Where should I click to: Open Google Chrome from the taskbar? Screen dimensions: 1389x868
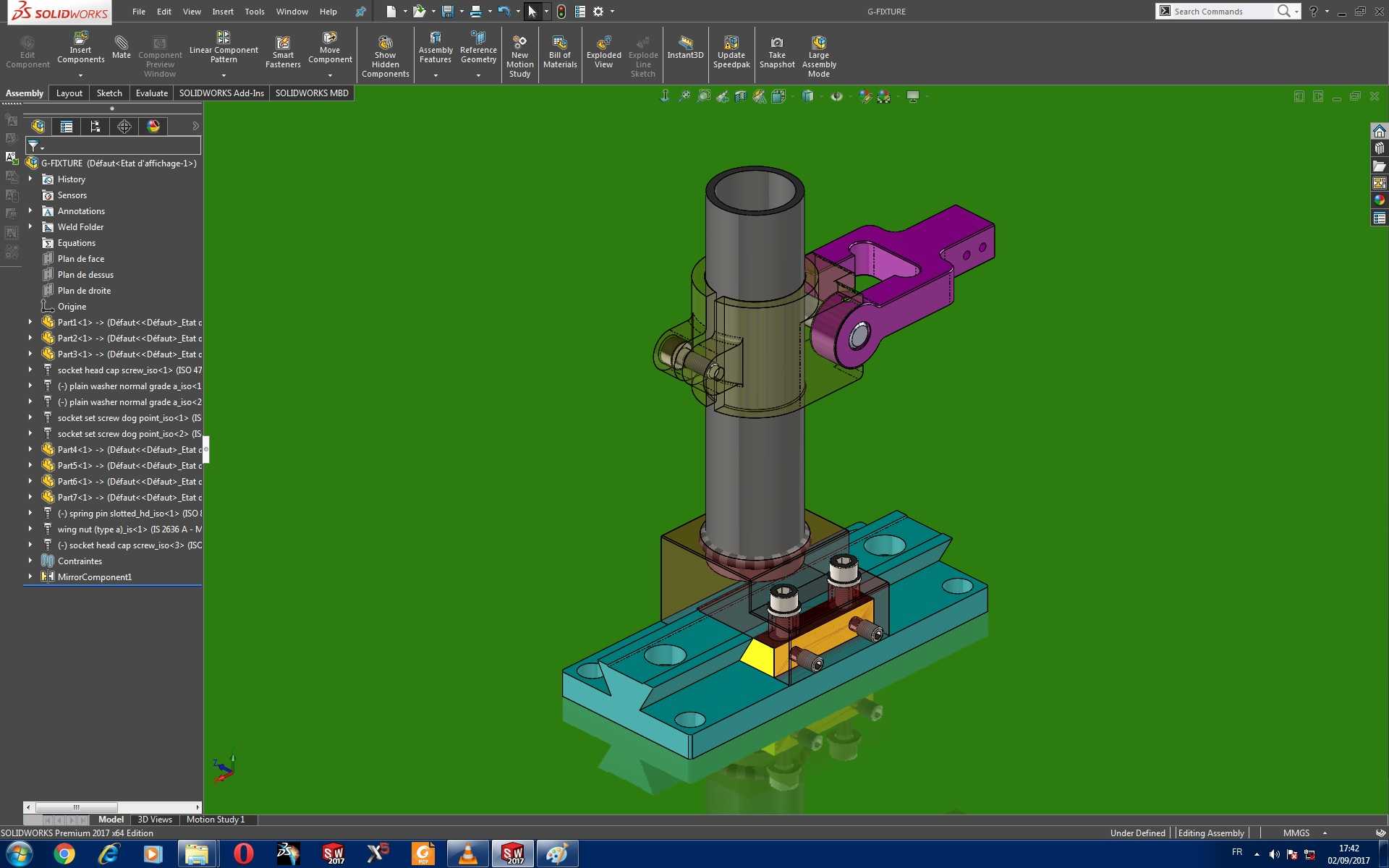(64, 854)
